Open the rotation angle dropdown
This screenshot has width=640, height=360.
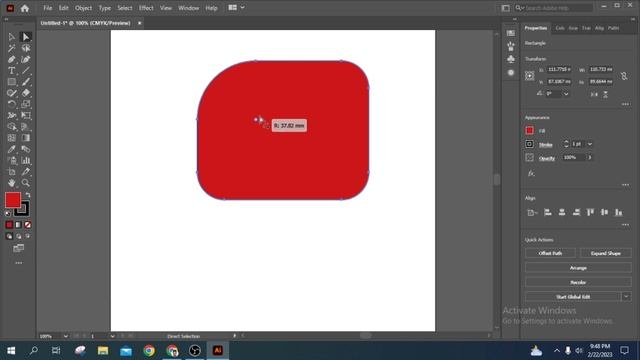(566, 94)
